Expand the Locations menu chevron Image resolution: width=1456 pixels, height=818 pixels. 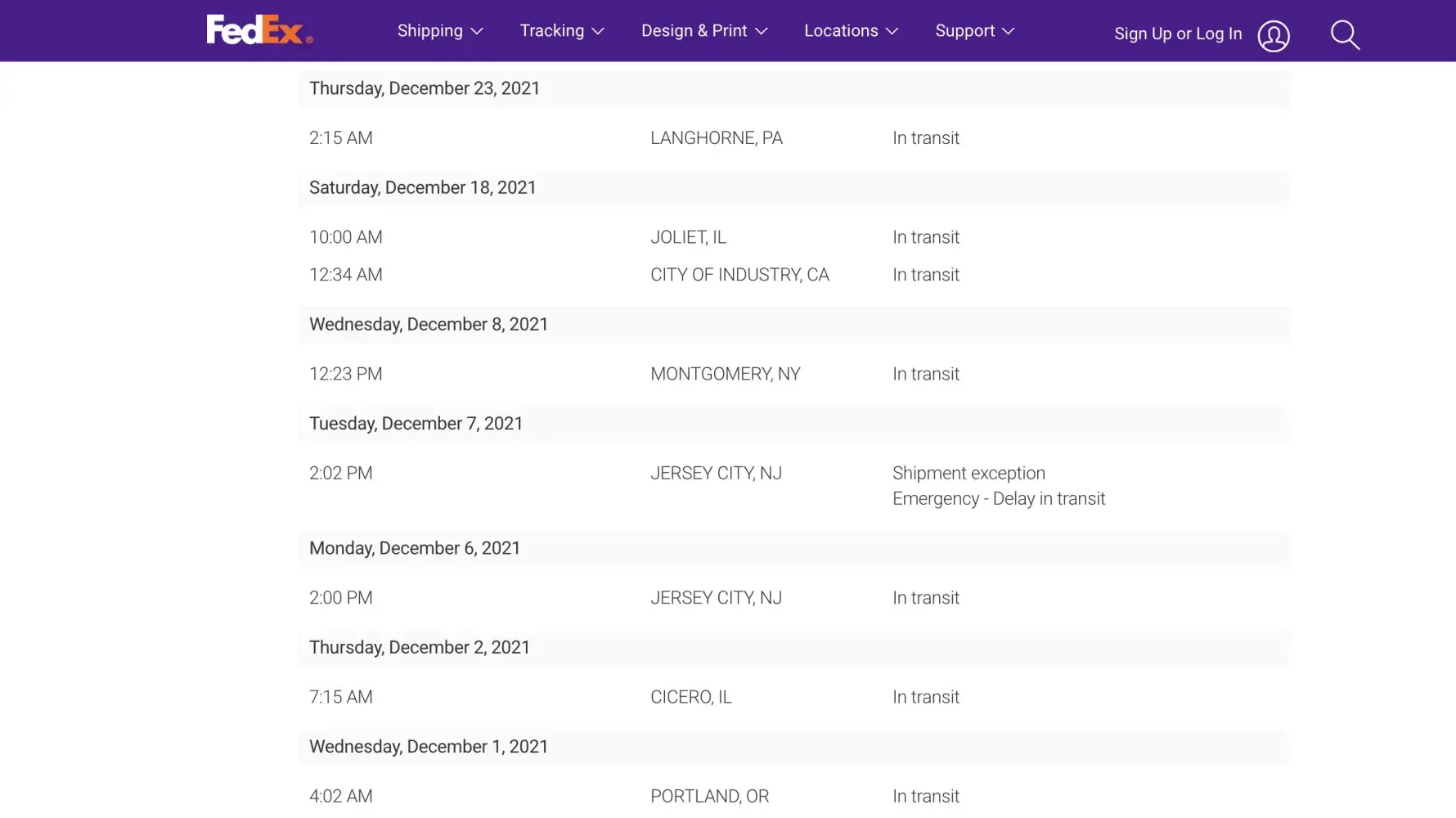[892, 32]
